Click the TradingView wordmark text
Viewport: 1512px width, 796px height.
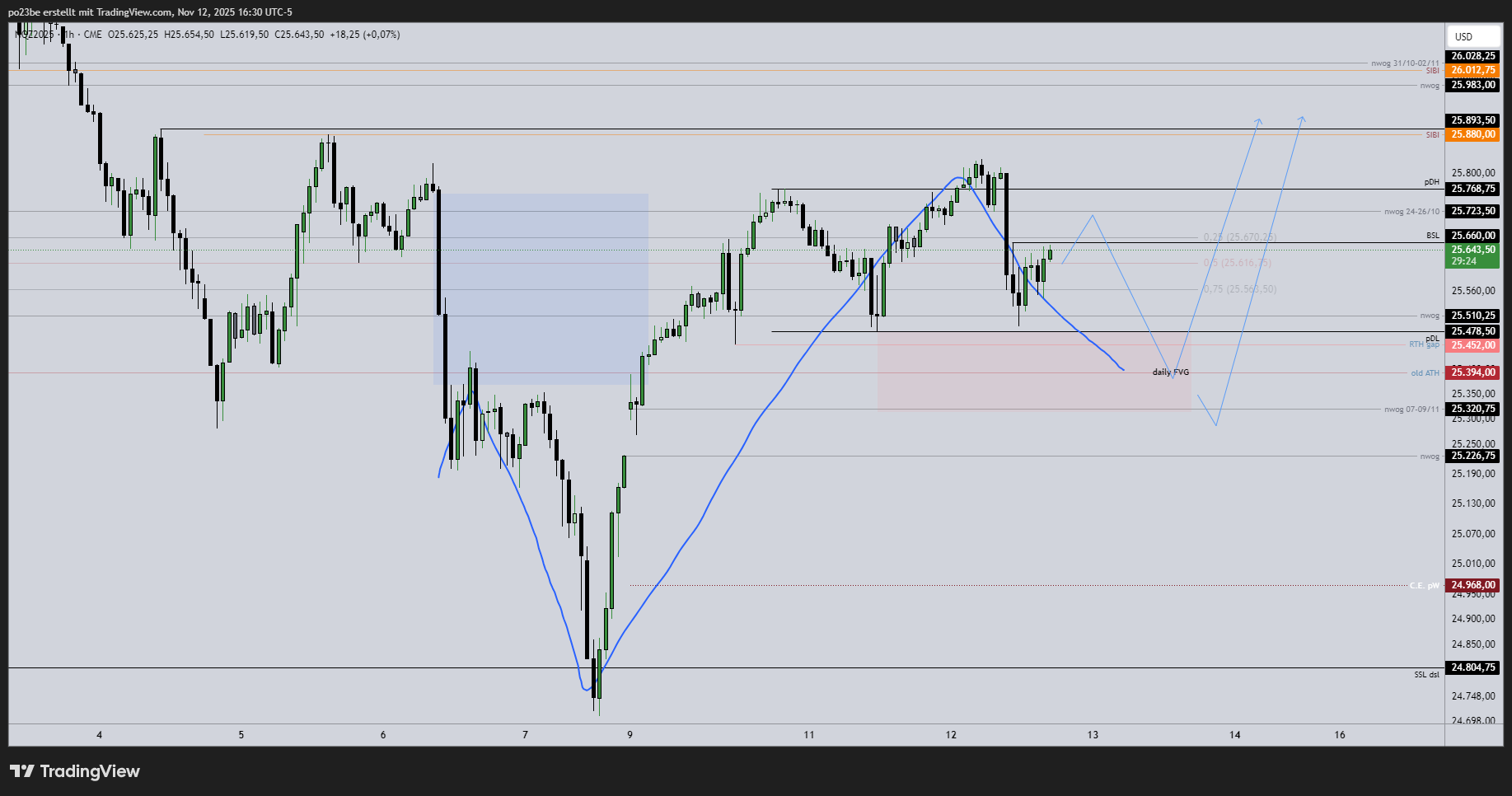(90, 771)
